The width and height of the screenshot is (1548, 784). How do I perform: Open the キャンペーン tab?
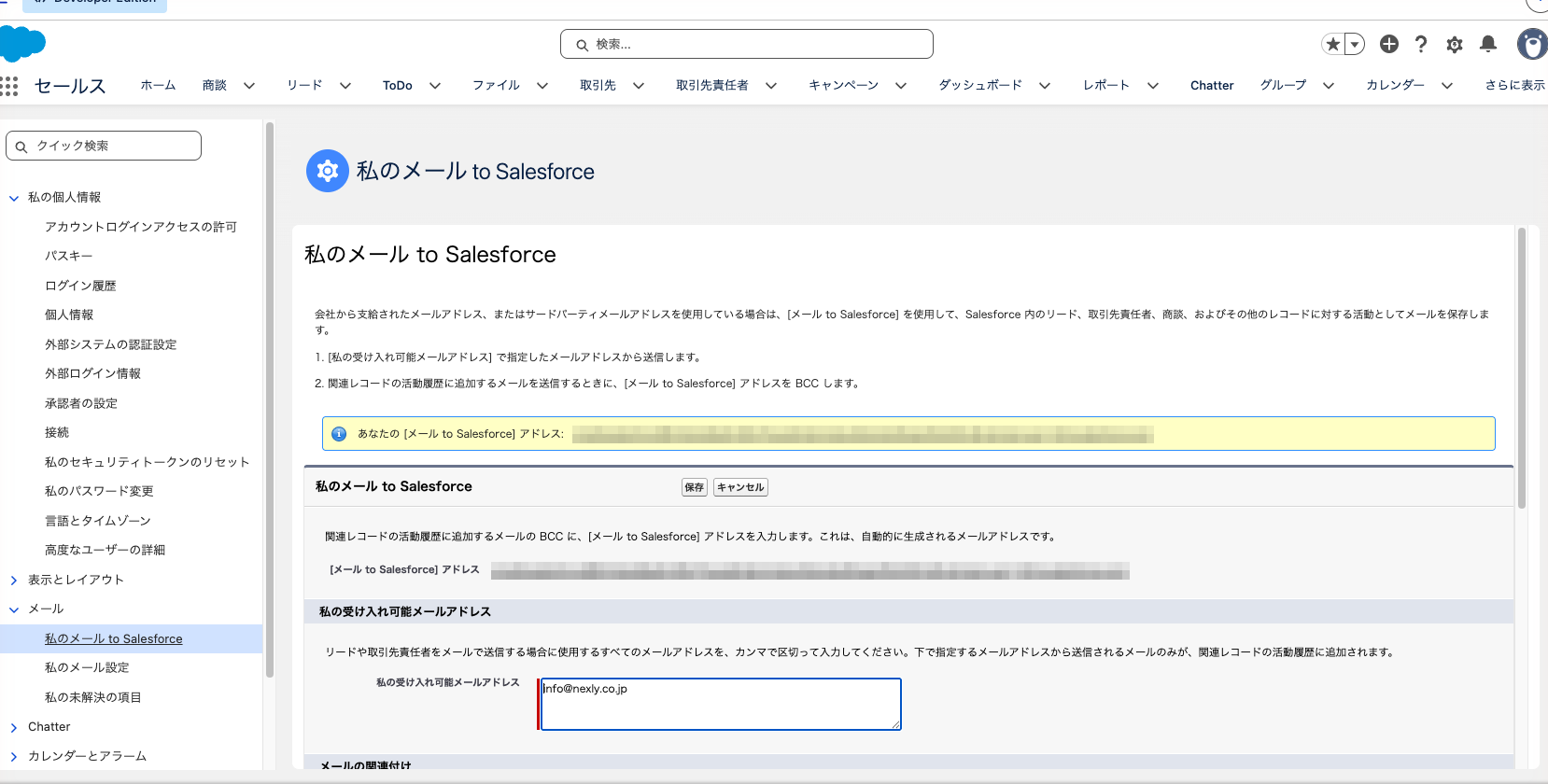(843, 85)
